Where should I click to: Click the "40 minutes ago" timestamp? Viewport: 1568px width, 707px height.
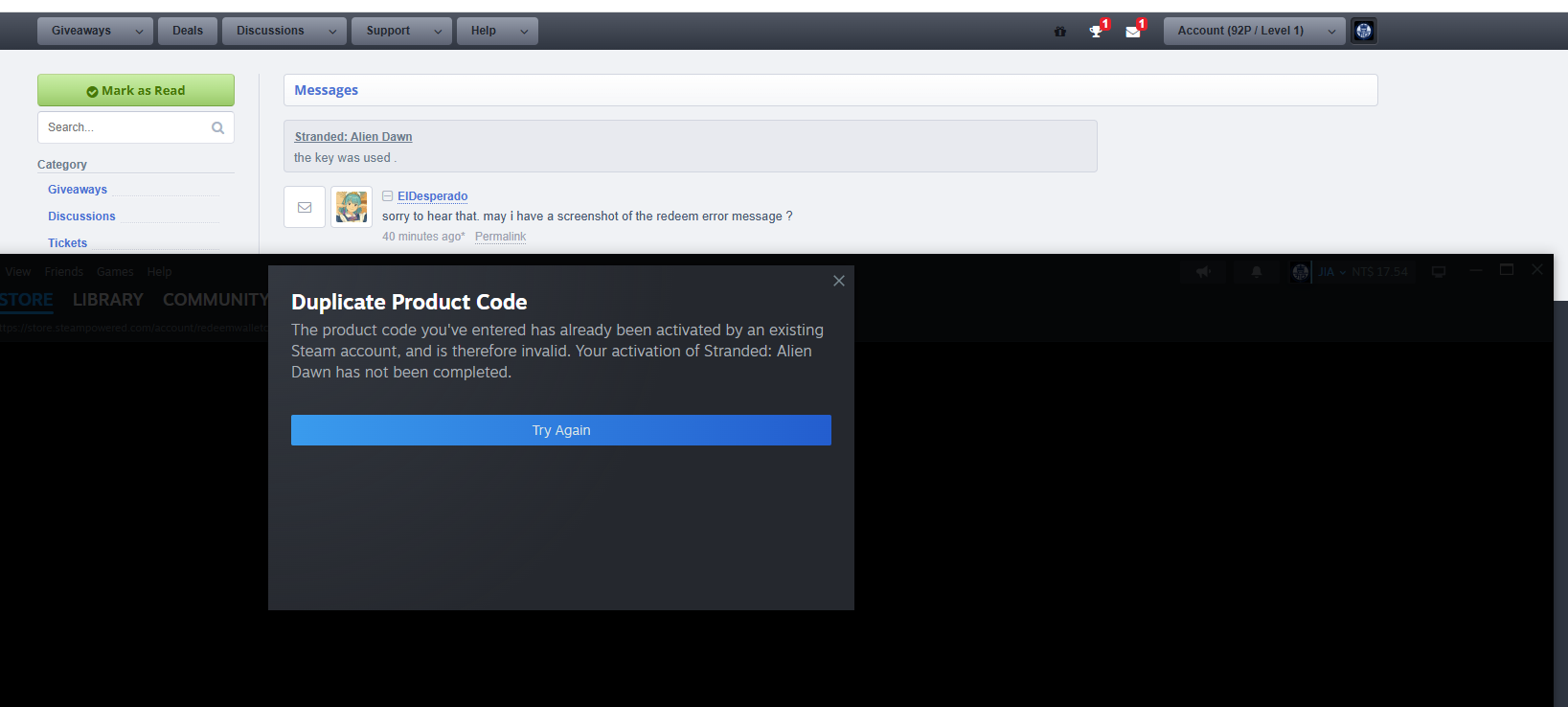(423, 237)
